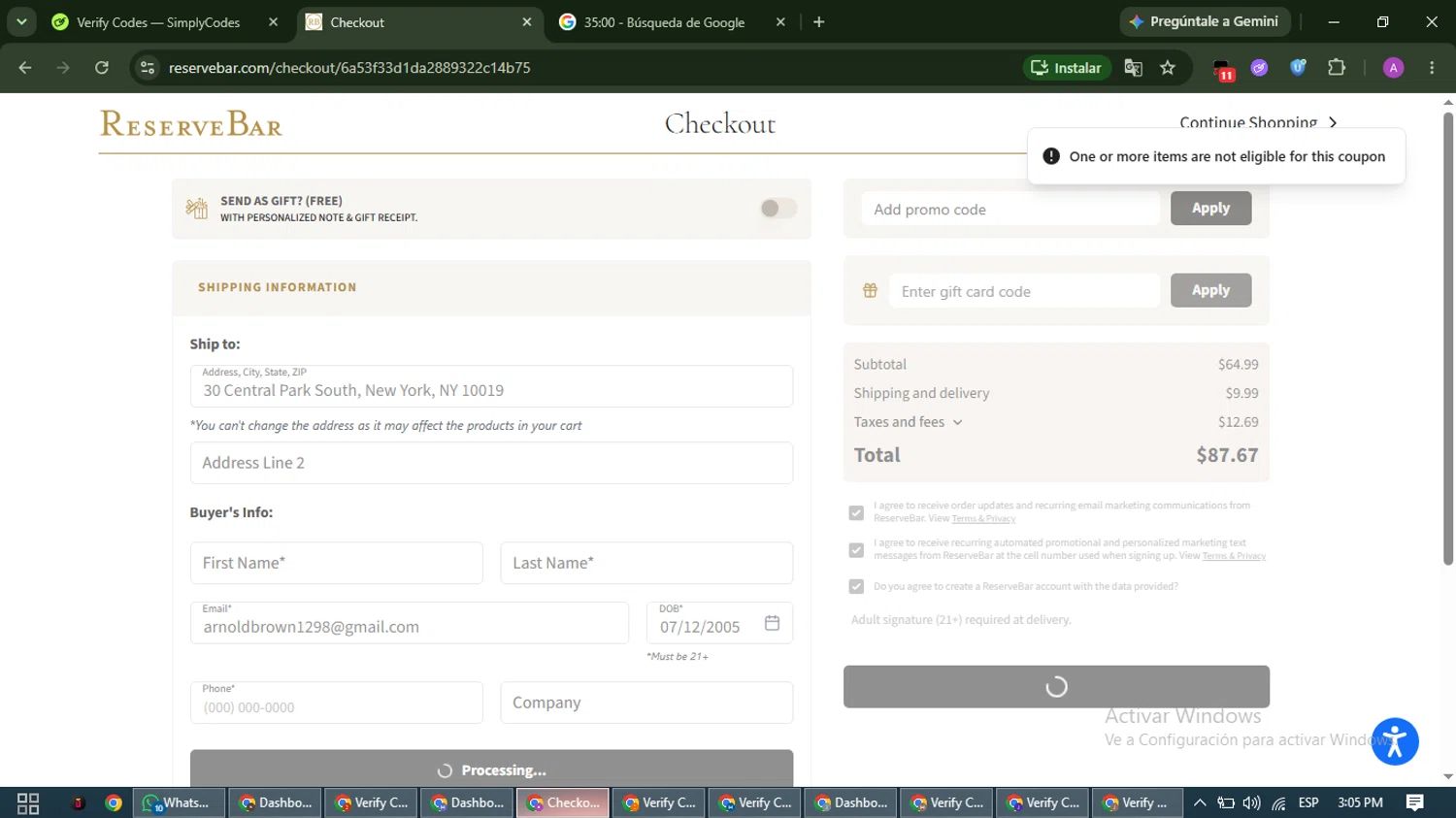Uncheck the promotional text messages checkbox
This screenshot has height=818, width=1456.
point(856,550)
